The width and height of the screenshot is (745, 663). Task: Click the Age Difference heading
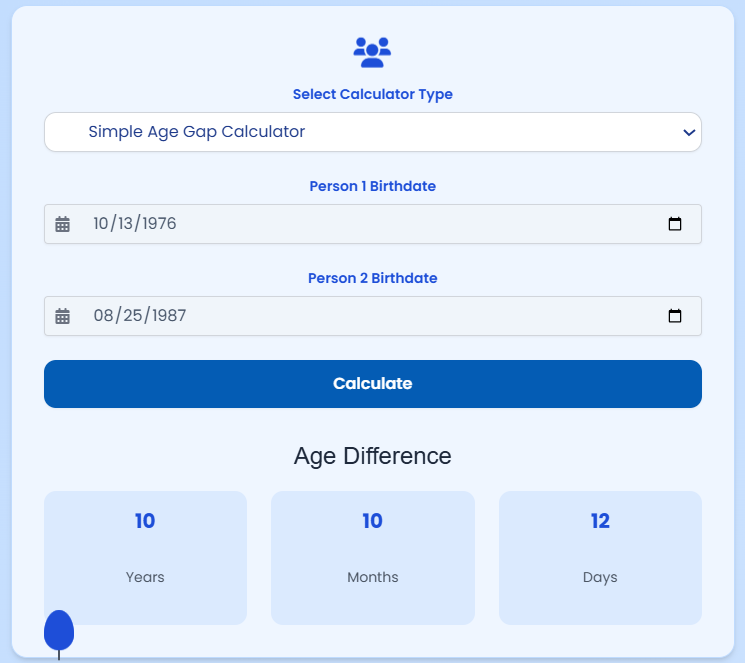click(x=372, y=456)
